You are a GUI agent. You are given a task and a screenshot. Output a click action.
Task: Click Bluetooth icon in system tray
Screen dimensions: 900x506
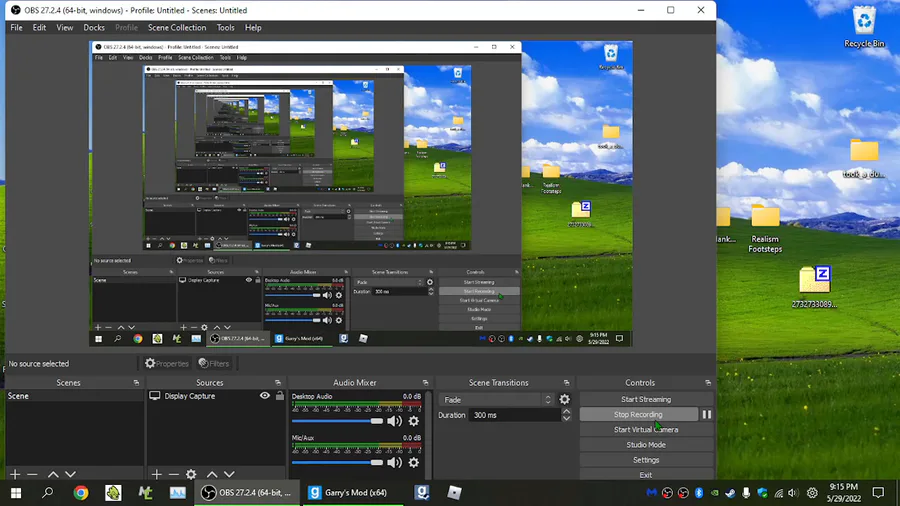(x=699, y=493)
